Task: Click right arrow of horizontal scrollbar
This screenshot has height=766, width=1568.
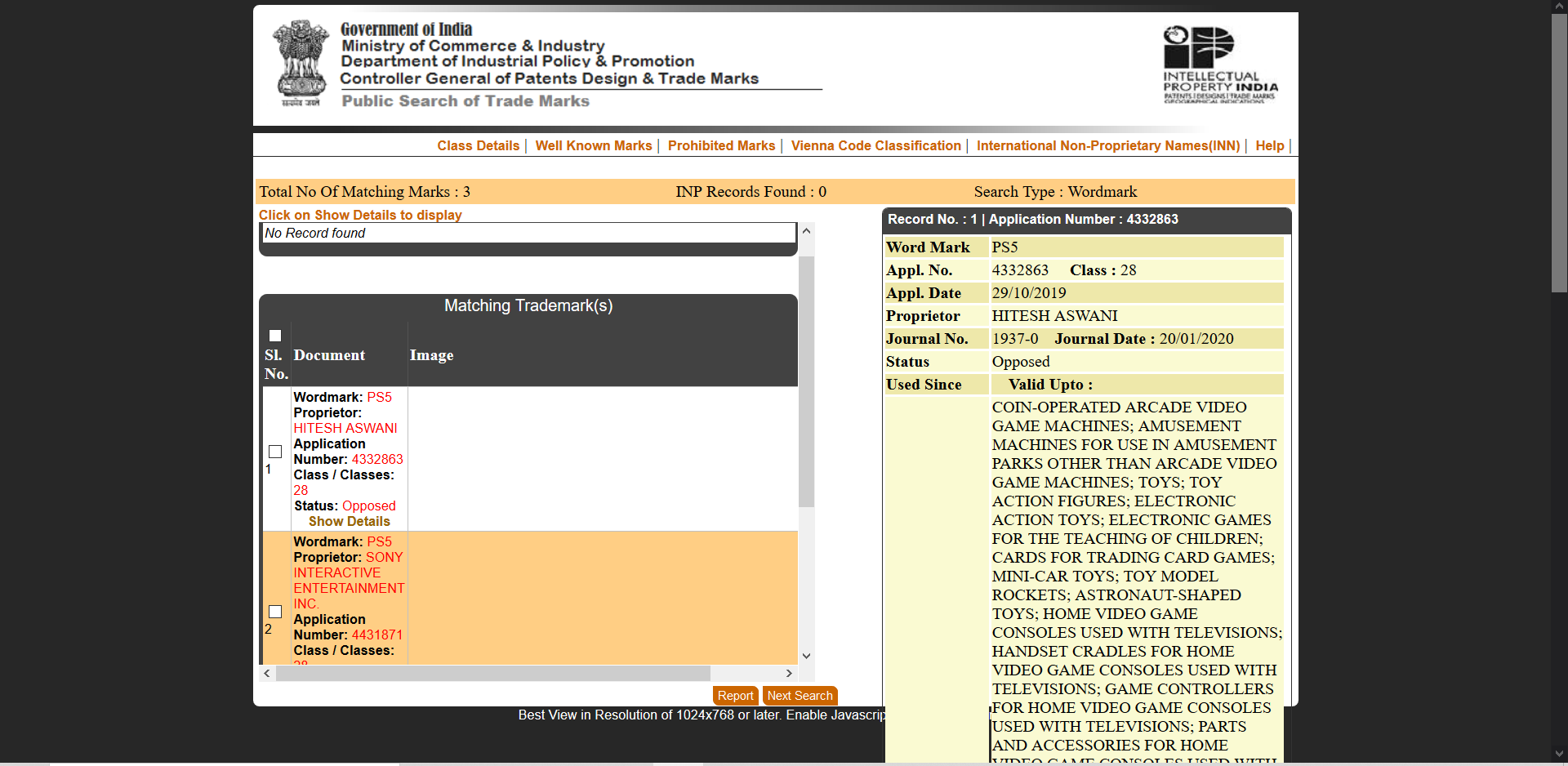Action: coord(788,673)
